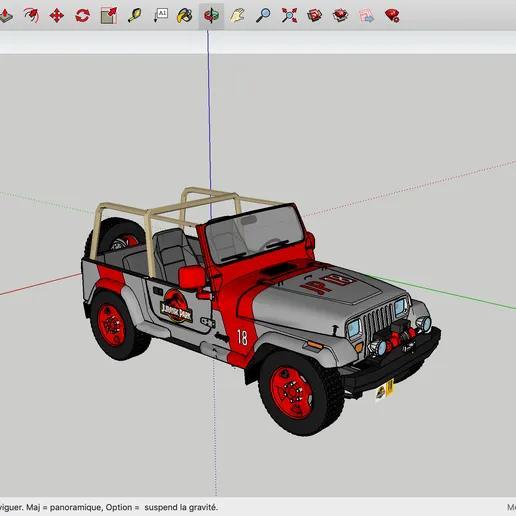Image resolution: width=516 pixels, height=516 pixels.
Task: Select the Orbit tool
Action: pyautogui.click(x=211, y=16)
